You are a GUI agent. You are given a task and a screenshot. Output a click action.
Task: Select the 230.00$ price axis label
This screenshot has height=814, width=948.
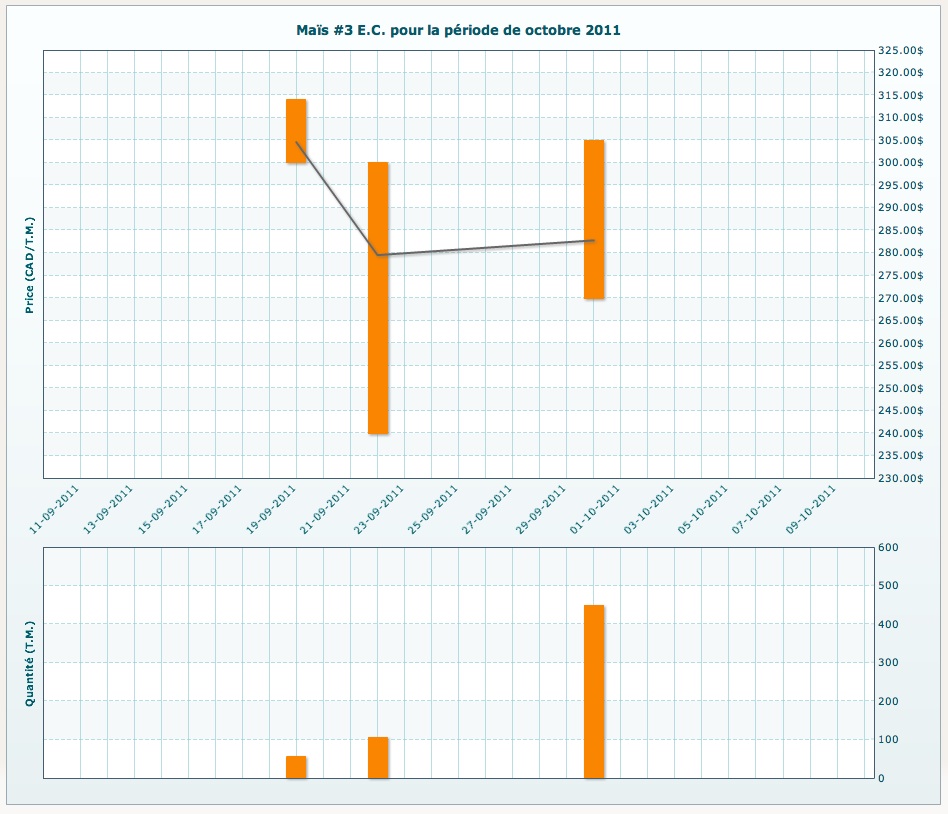[x=899, y=478]
